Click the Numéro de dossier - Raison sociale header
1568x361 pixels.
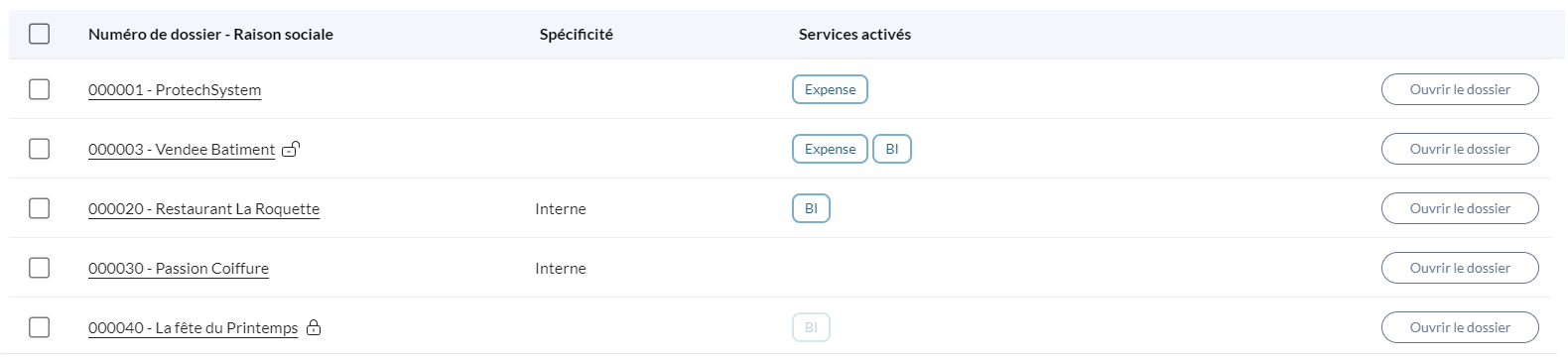pyautogui.click(x=210, y=34)
